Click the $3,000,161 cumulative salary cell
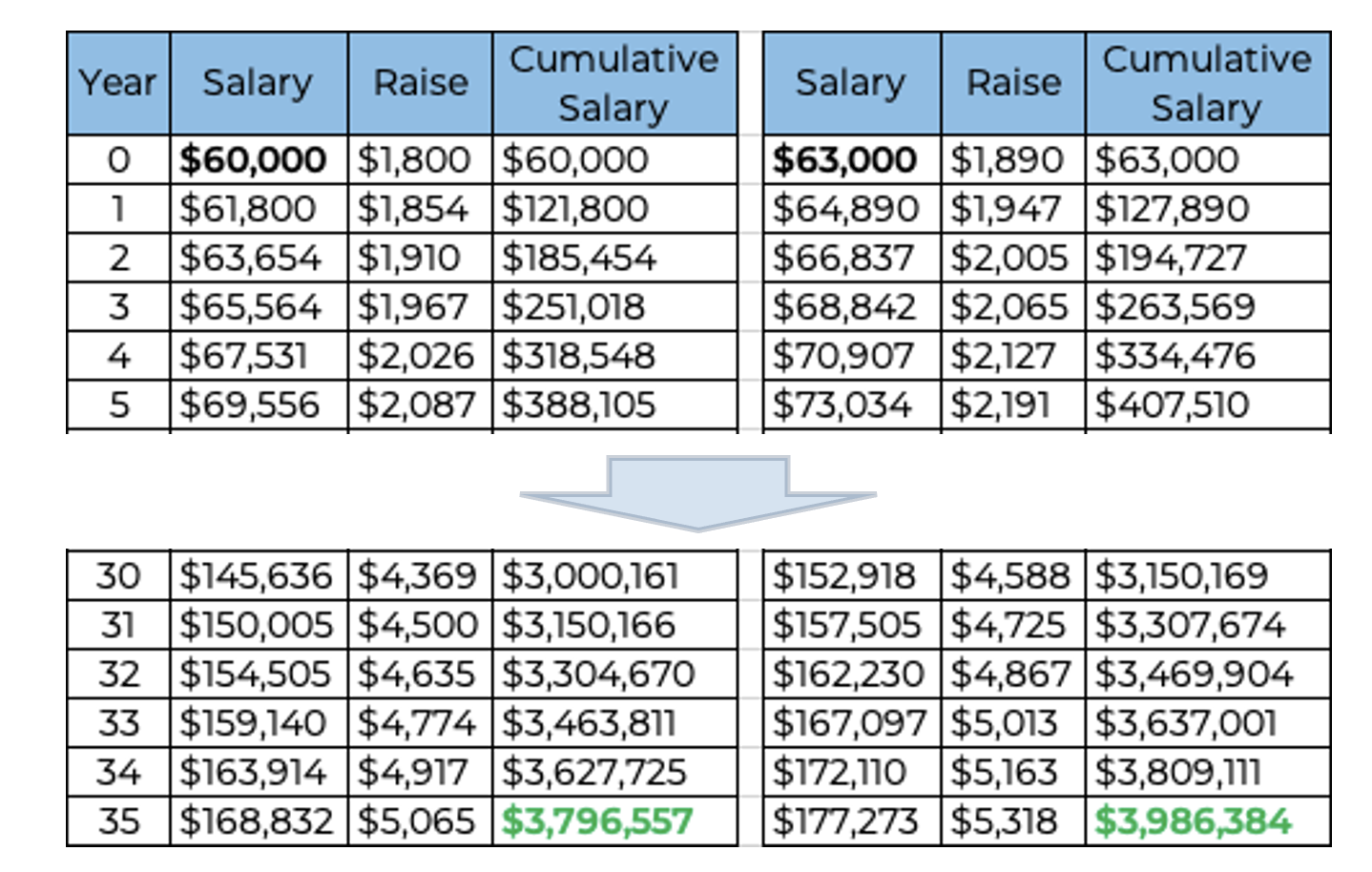 pyautogui.click(x=591, y=576)
